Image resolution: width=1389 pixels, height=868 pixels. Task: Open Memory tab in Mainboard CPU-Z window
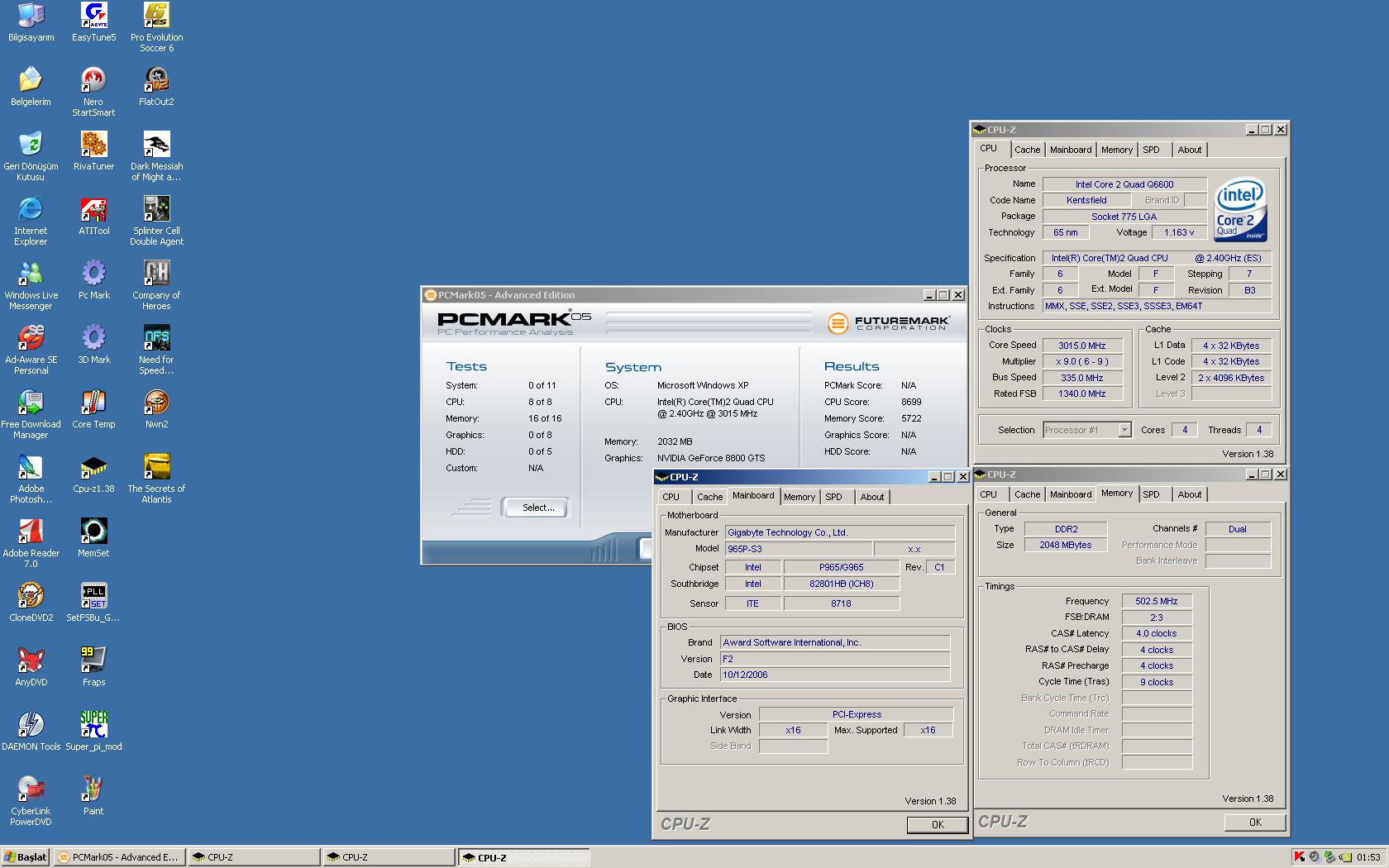coord(799,497)
